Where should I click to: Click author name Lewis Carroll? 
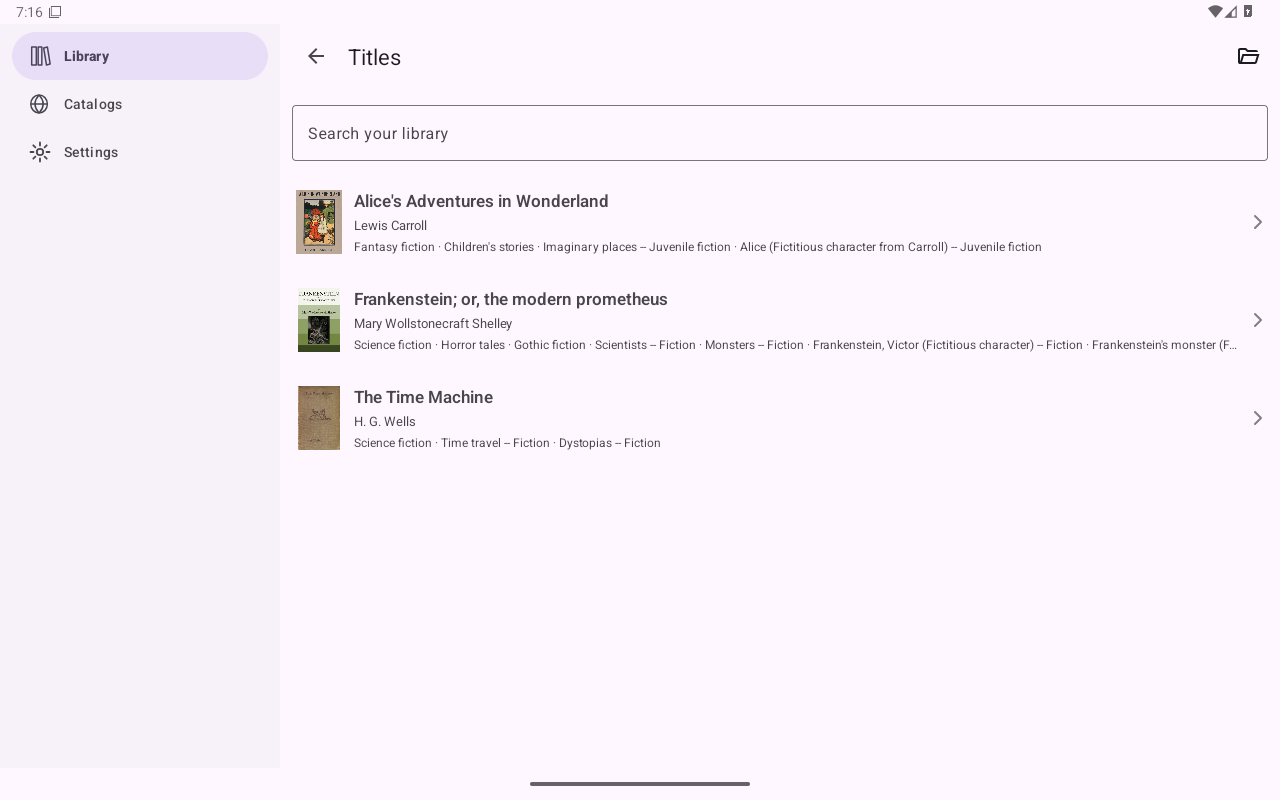pyautogui.click(x=390, y=226)
